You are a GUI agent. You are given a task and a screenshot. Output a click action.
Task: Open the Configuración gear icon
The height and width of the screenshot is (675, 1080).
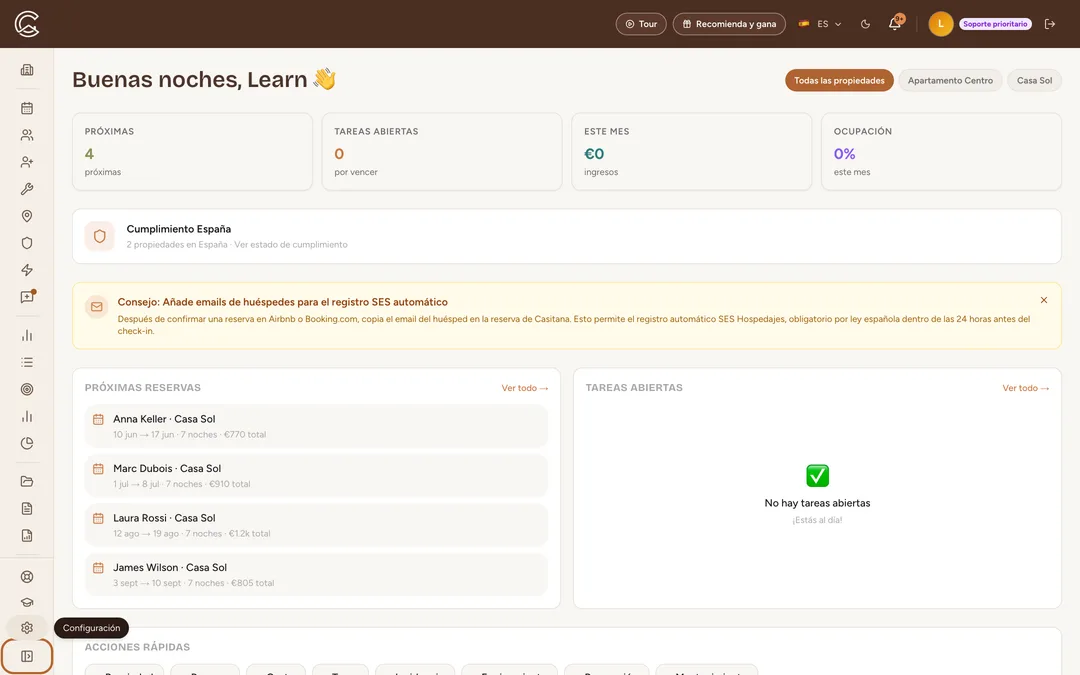[27, 628]
